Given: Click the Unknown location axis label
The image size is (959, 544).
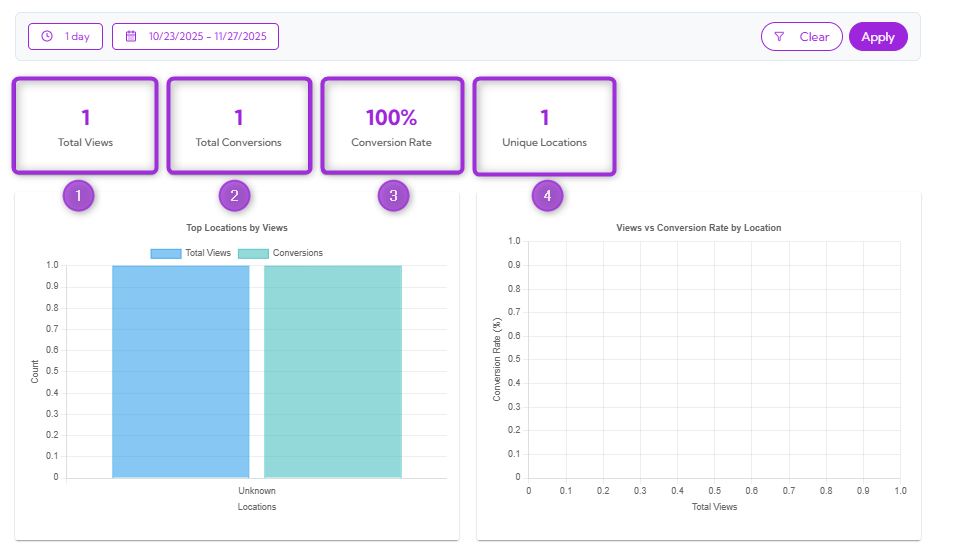Looking at the screenshot, I should [x=257, y=491].
